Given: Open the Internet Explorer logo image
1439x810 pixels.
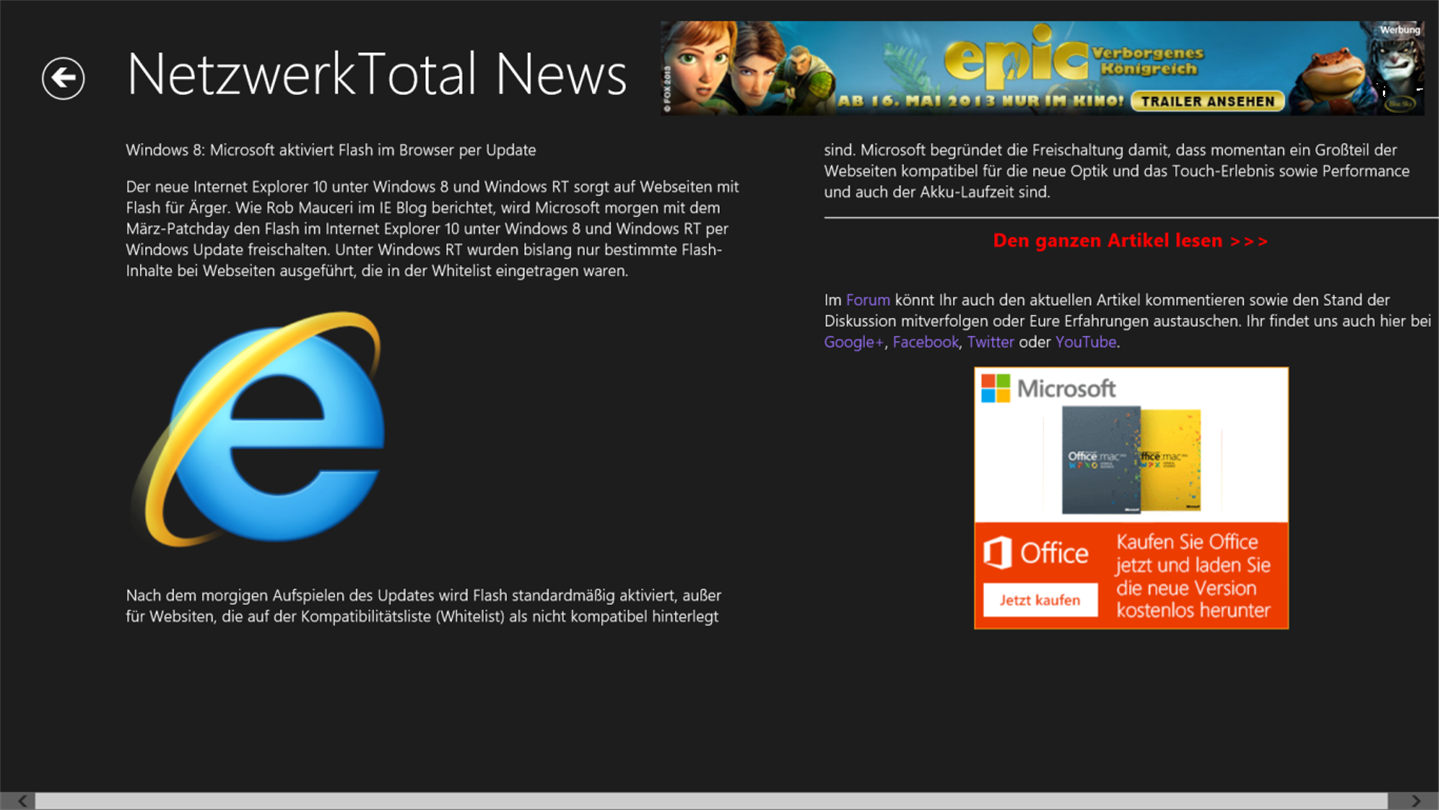Looking at the screenshot, I should click(257, 430).
